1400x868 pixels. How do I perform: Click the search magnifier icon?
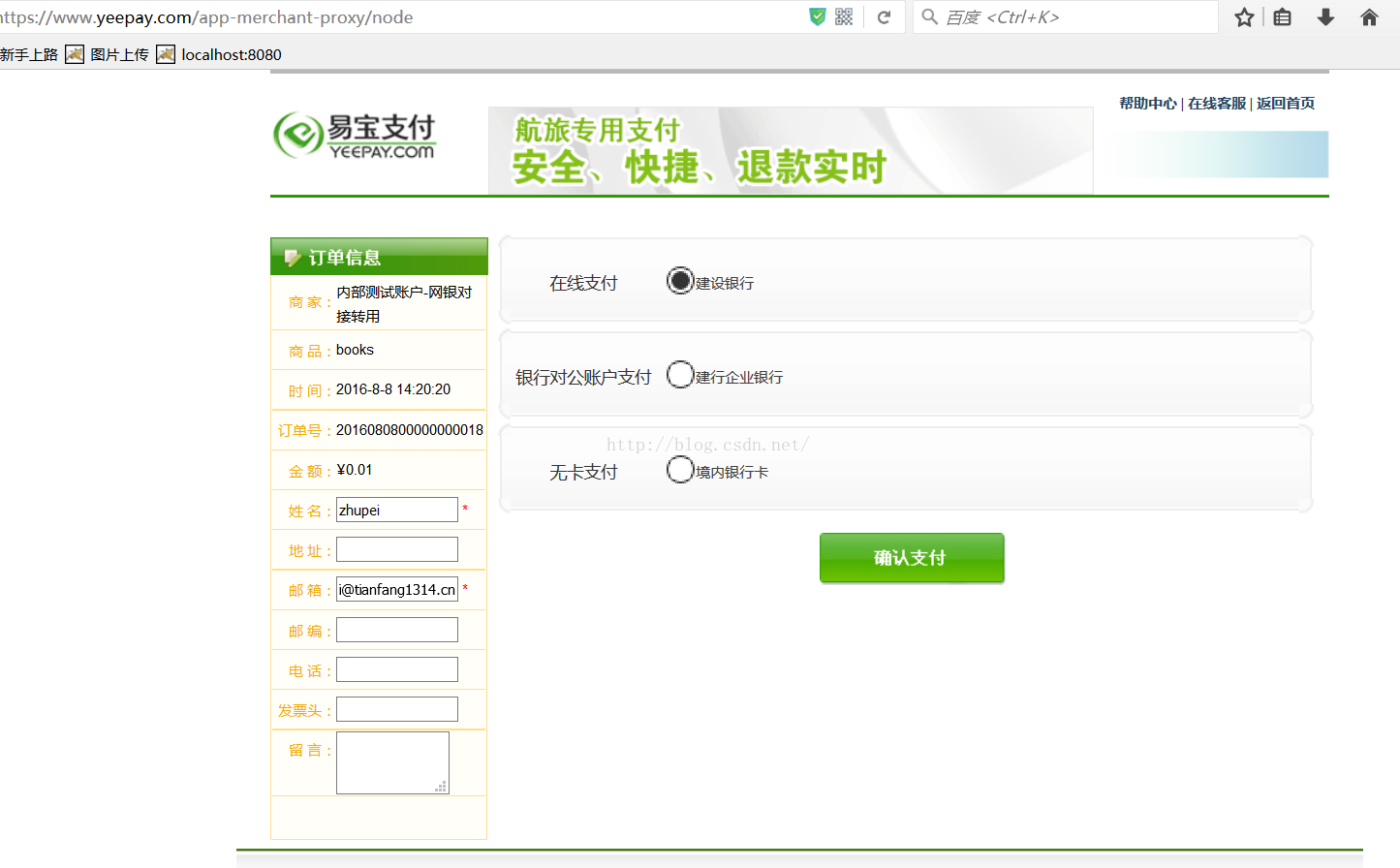click(x=929, y=16)
